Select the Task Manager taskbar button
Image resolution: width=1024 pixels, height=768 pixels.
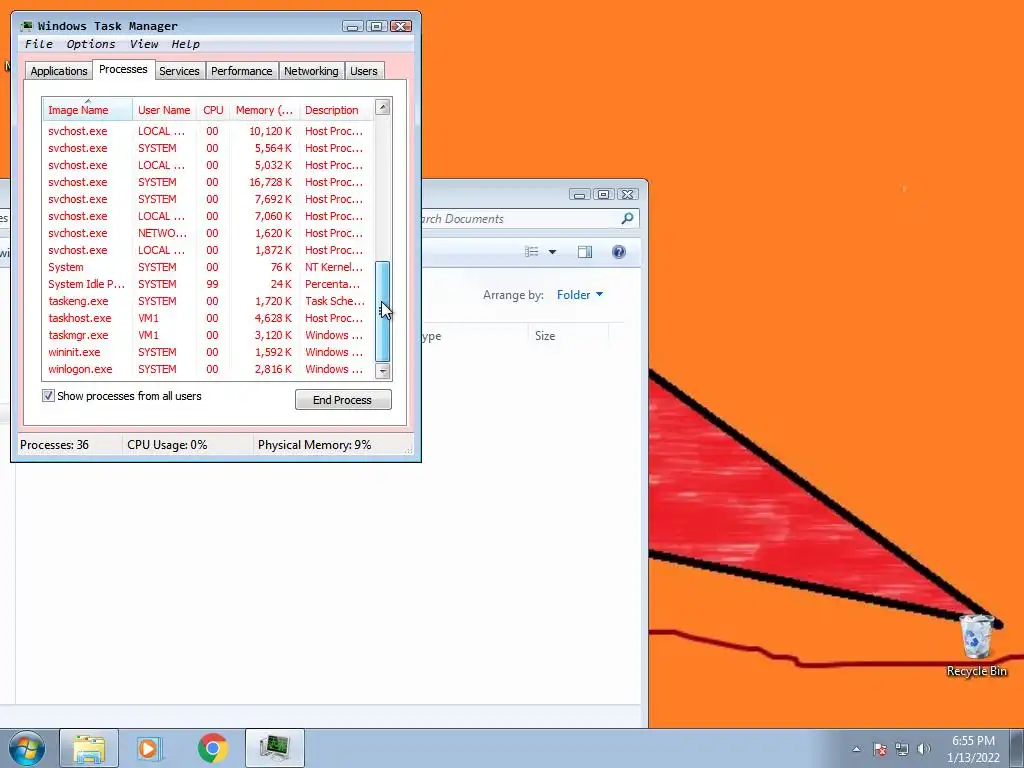pos(275,748)
